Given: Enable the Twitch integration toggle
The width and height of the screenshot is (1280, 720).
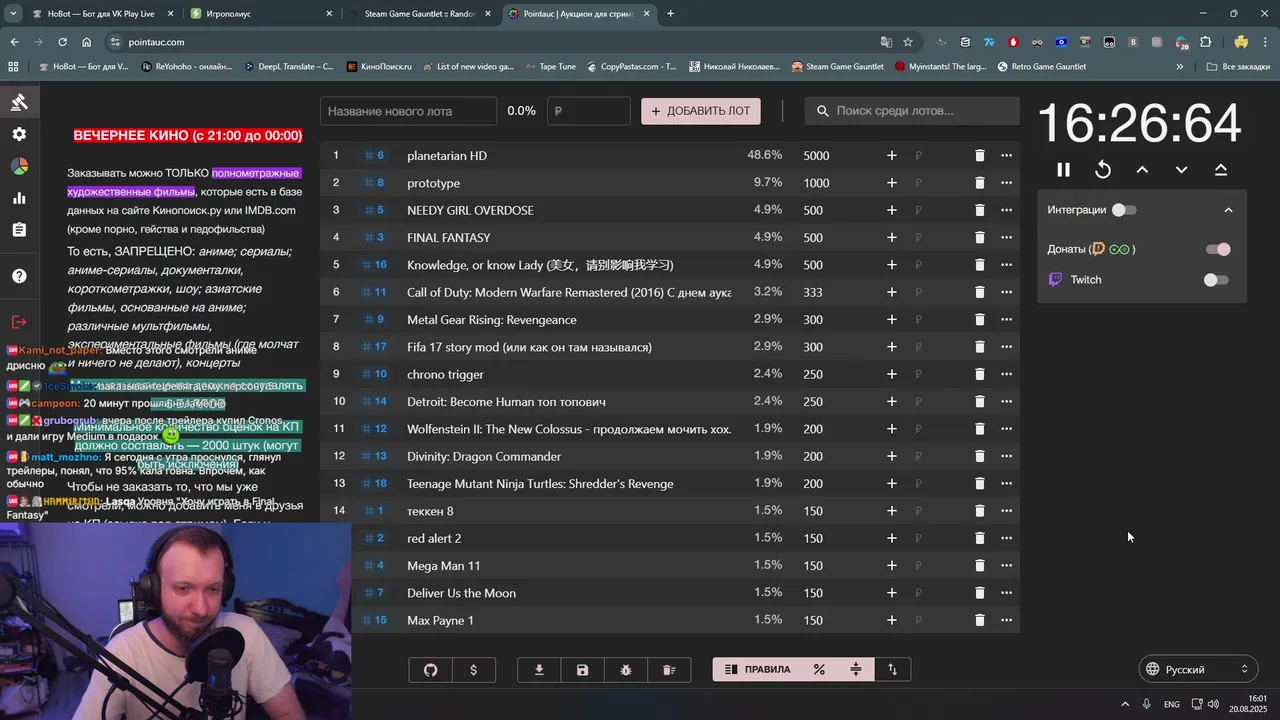Looking at the screenshot, I should pos(1216,280).
